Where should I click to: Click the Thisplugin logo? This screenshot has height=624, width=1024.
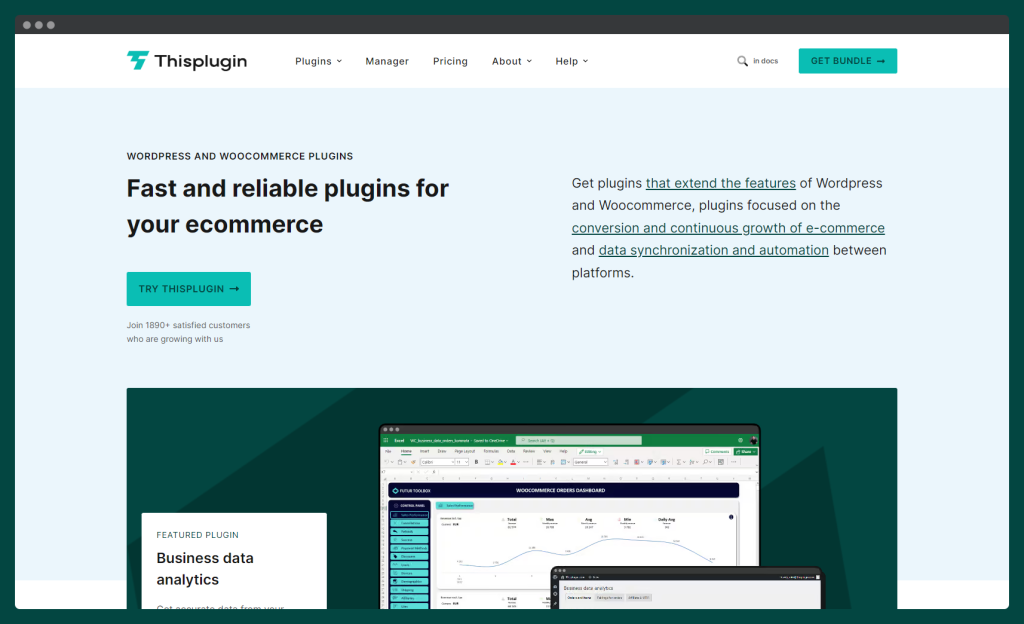187,61
